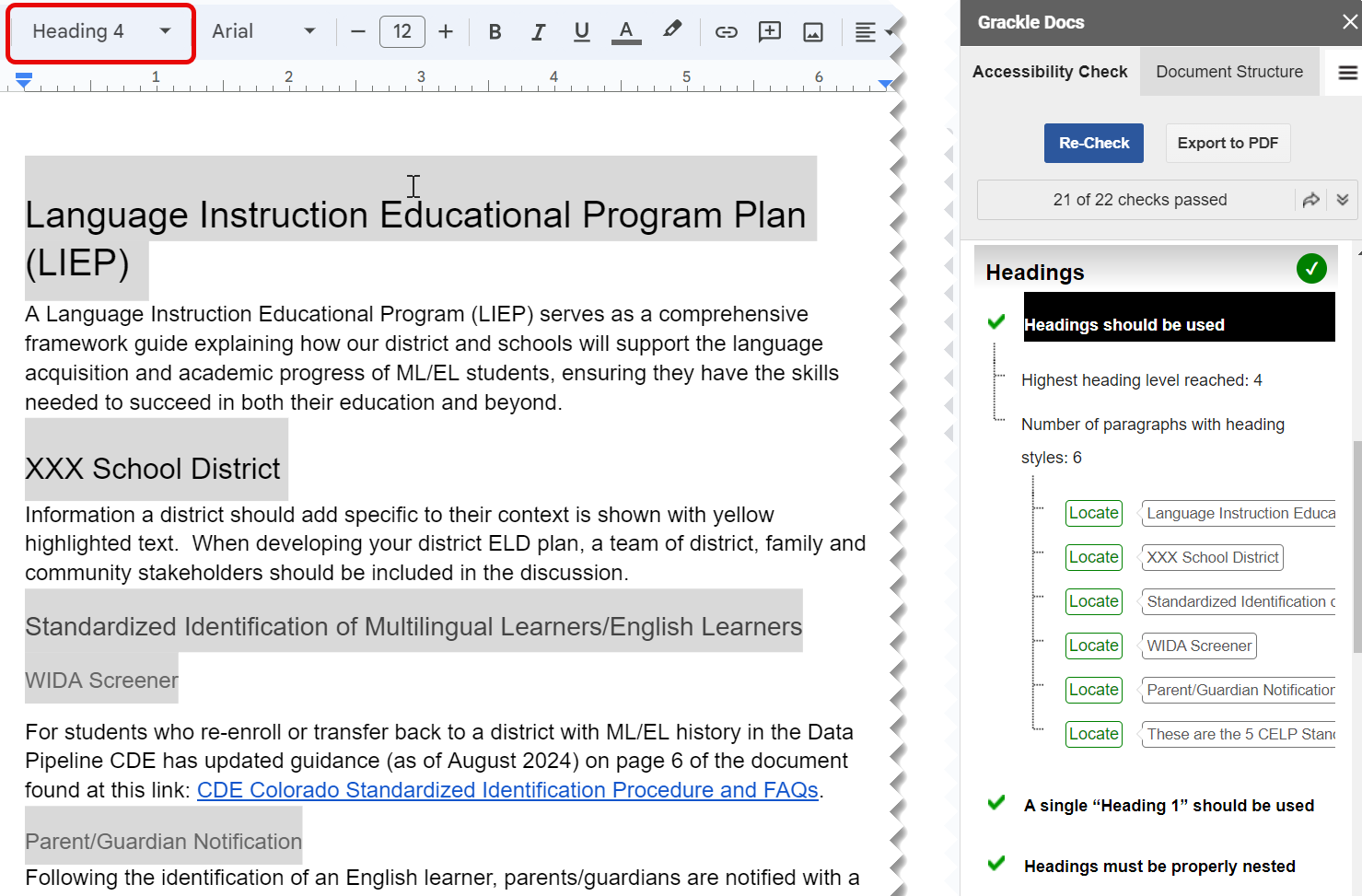This screenshot has height=896, width=1362.
Task: Click the 'Language Instruction Educa' heading tag
Action: (1239, 513)
